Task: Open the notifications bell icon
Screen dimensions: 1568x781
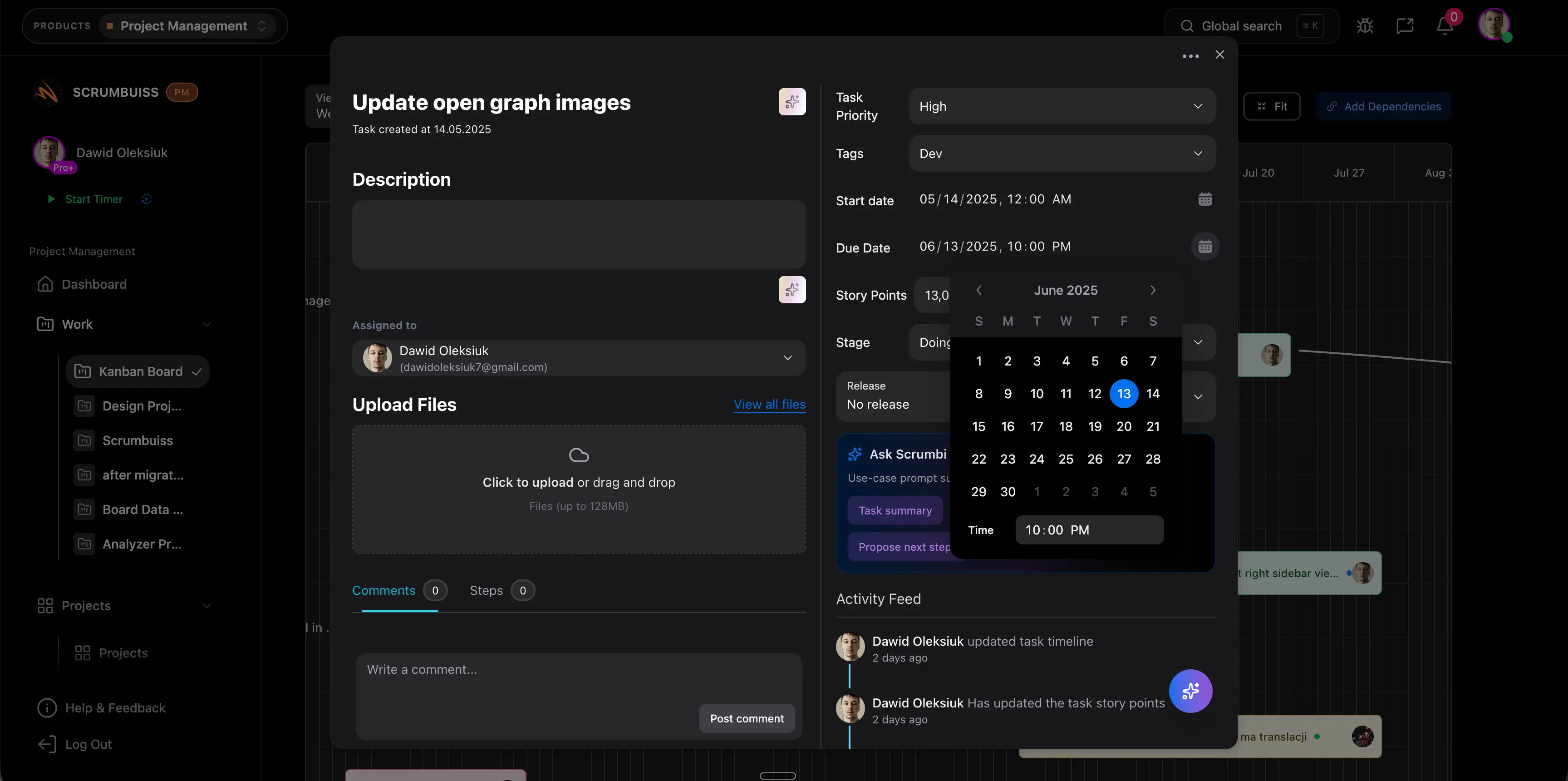Action: 1445,26
